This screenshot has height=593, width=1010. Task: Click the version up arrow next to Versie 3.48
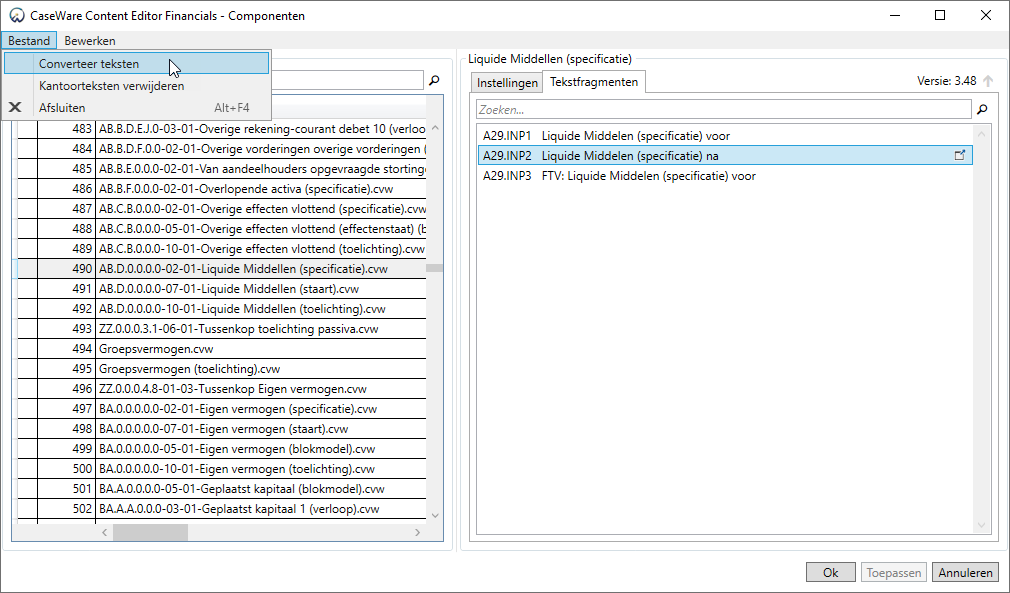coord(988,81)
